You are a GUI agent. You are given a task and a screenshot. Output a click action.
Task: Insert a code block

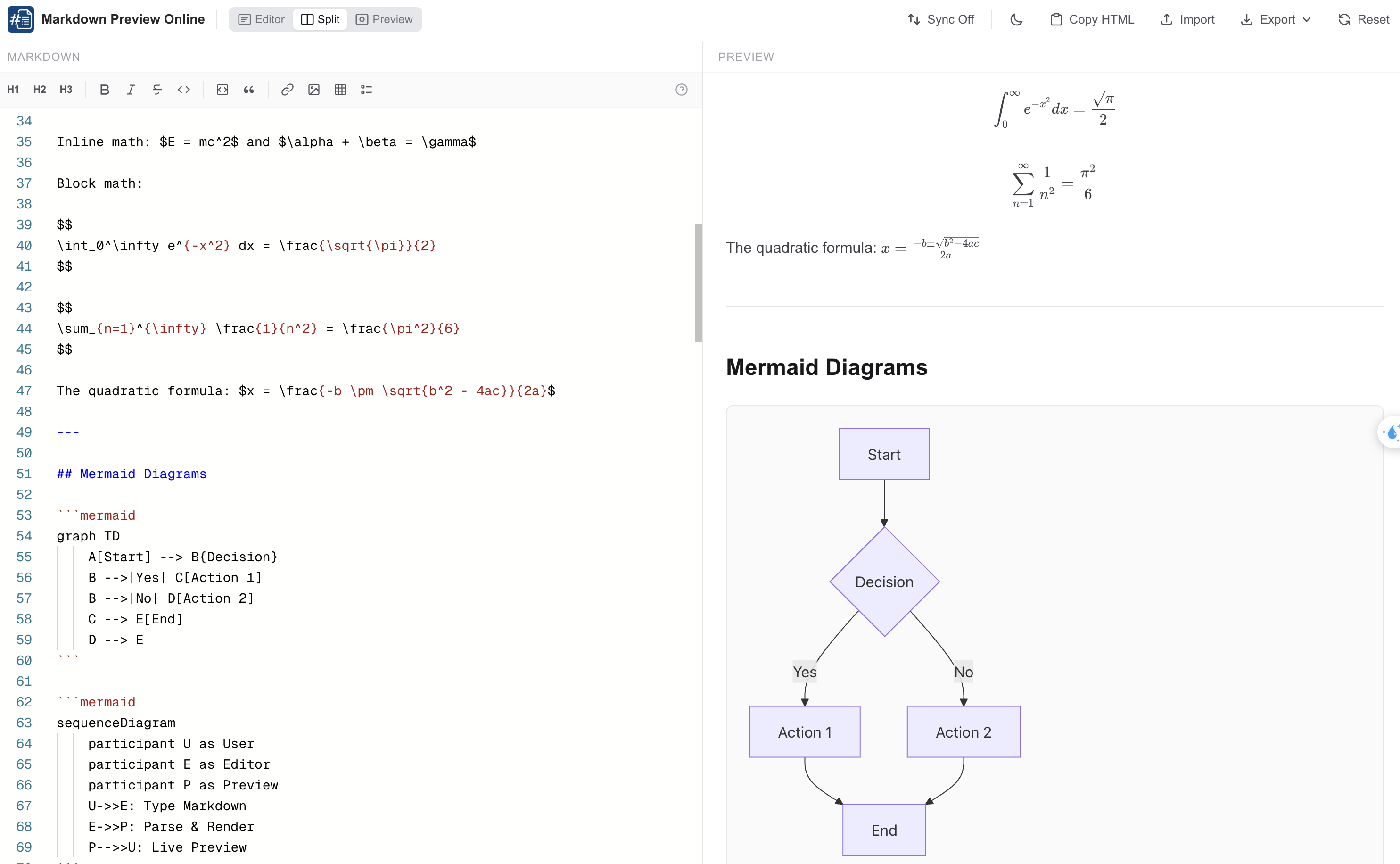coord(222,90)
